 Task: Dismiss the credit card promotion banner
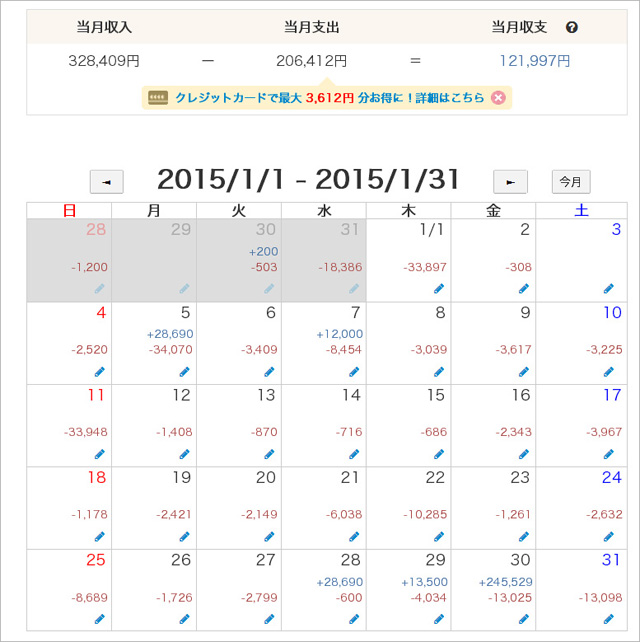(498, 98)
